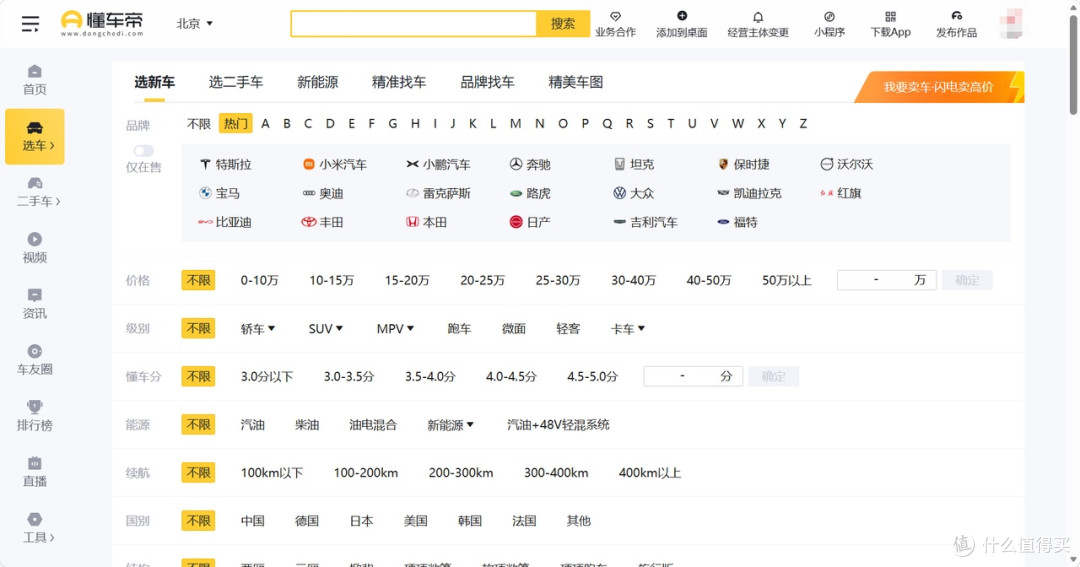Switch to the 精准找车 tab
Image resolution: width=1080 pixels, height=567 pixels.
(399, 82)
